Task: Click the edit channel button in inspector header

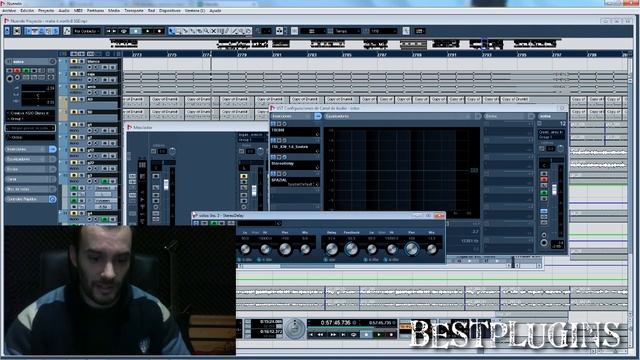Action: pos(52,61)
